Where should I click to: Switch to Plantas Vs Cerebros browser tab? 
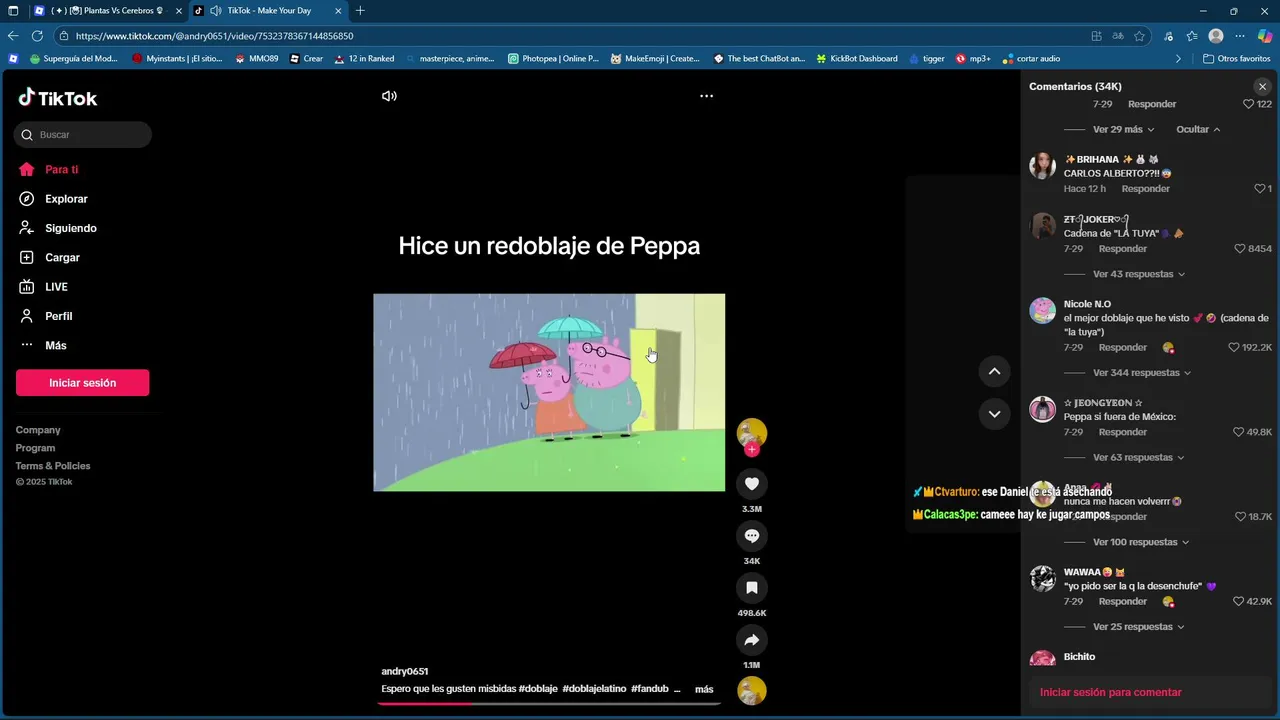[x=106, y=11]
